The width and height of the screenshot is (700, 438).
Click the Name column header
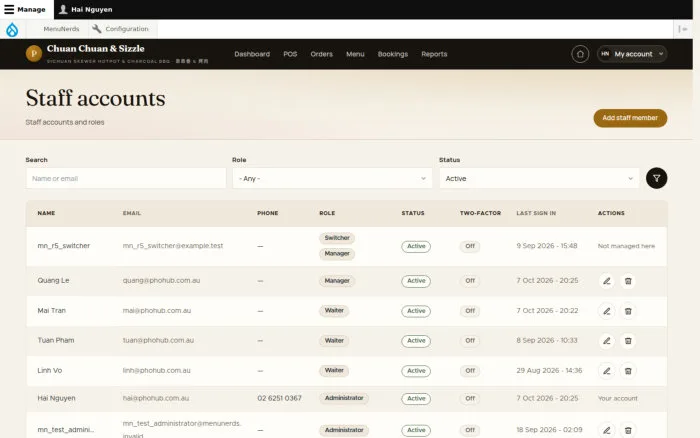click(x=46, y=213)
